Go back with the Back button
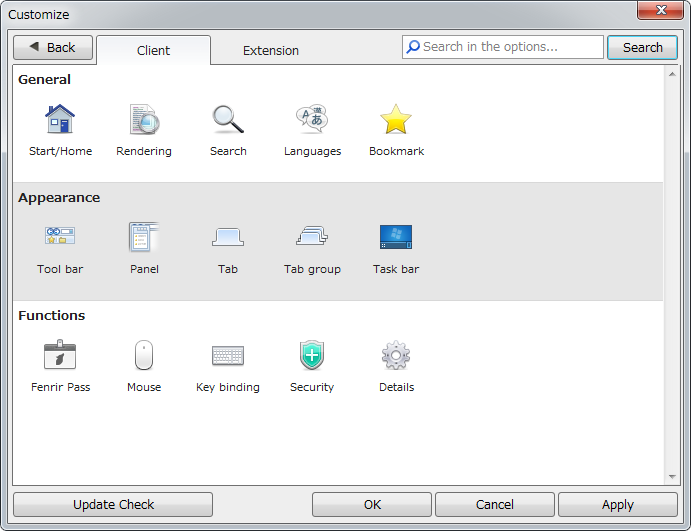This screenshot has width=691, height=531. click(53, 47)
